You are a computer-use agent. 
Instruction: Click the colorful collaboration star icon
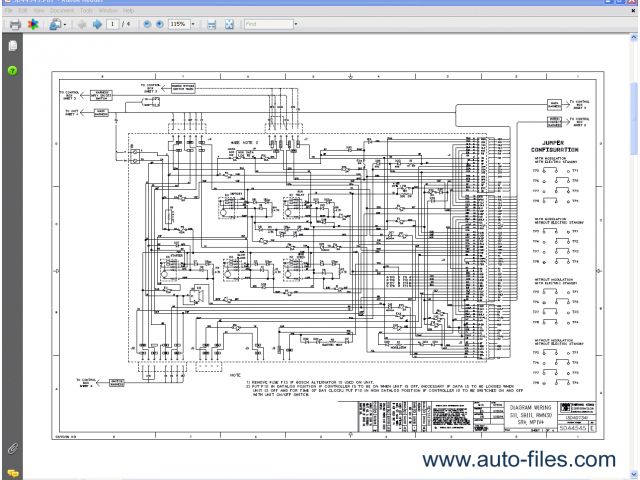tap(33, 22)
